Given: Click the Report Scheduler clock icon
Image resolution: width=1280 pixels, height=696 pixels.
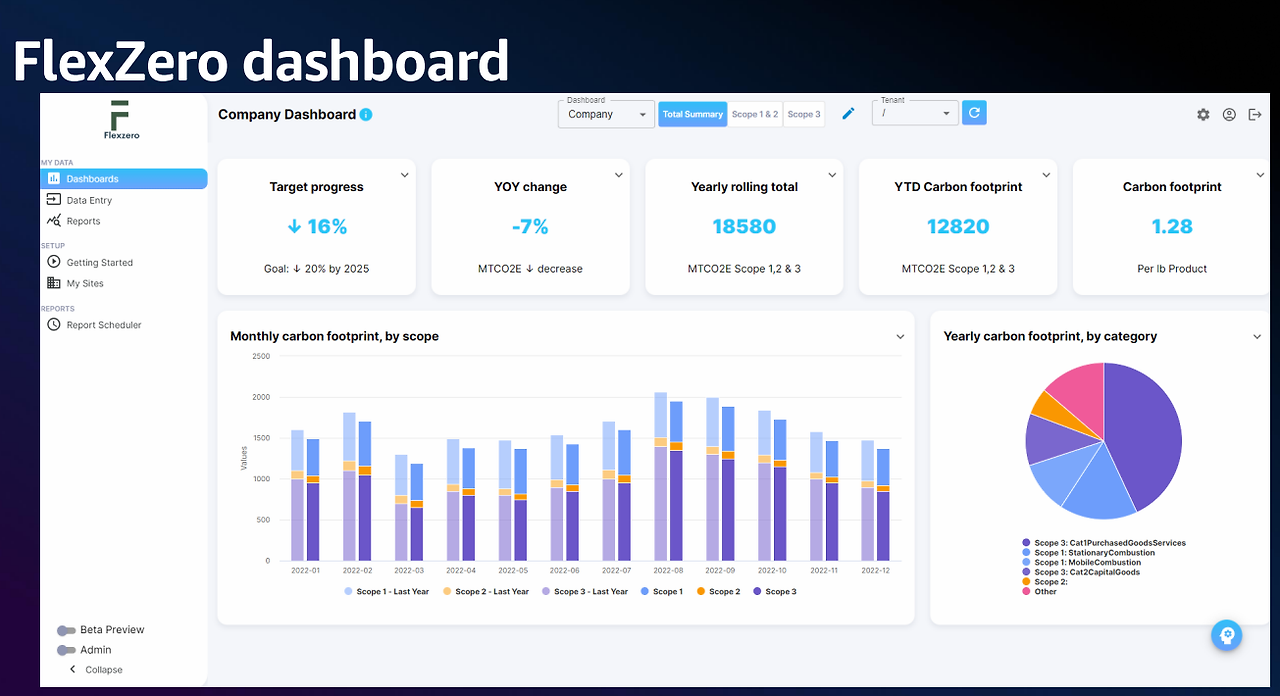Looking at the screenshot, I should 54,324.
